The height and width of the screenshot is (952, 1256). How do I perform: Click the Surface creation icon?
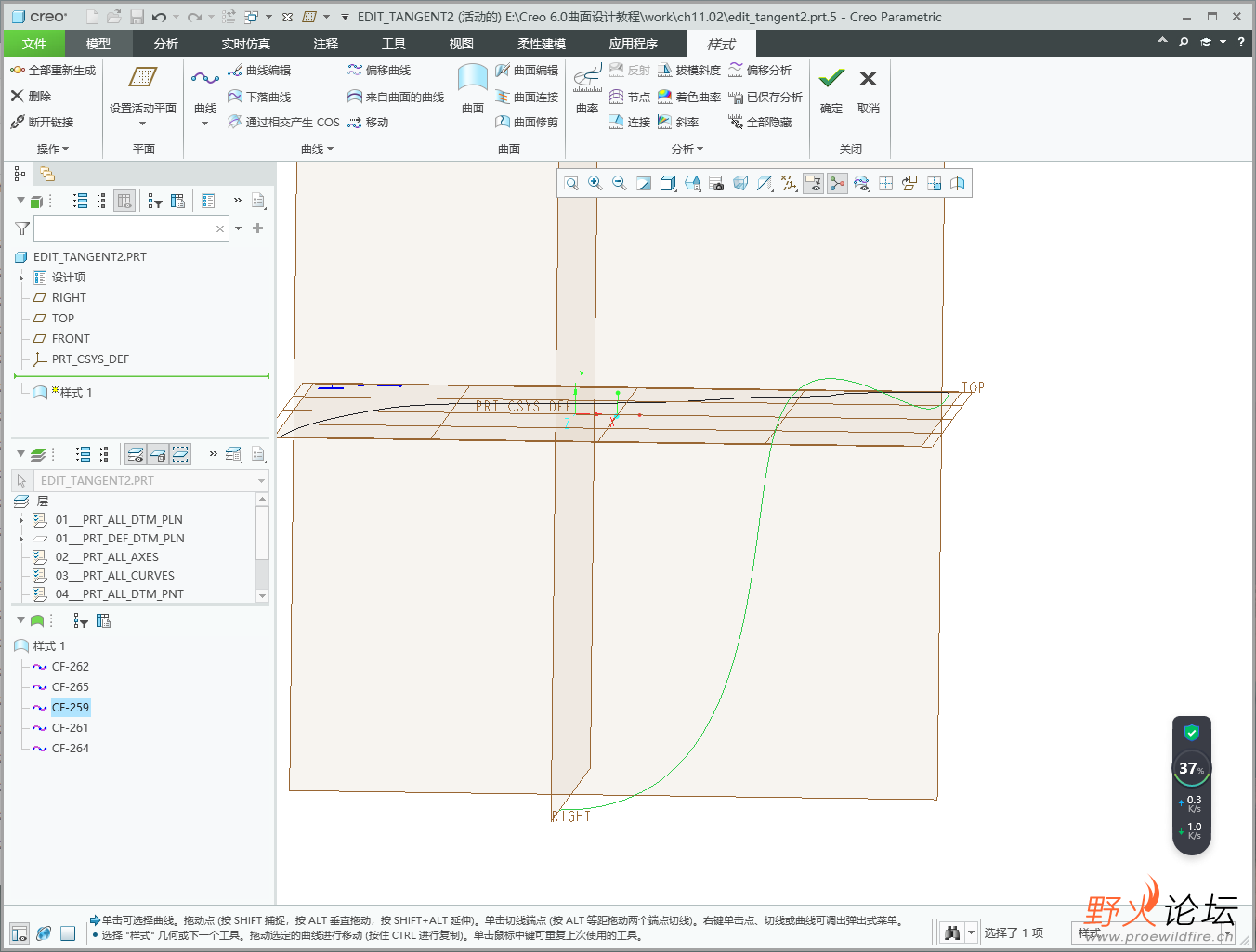tap(473, 79)
